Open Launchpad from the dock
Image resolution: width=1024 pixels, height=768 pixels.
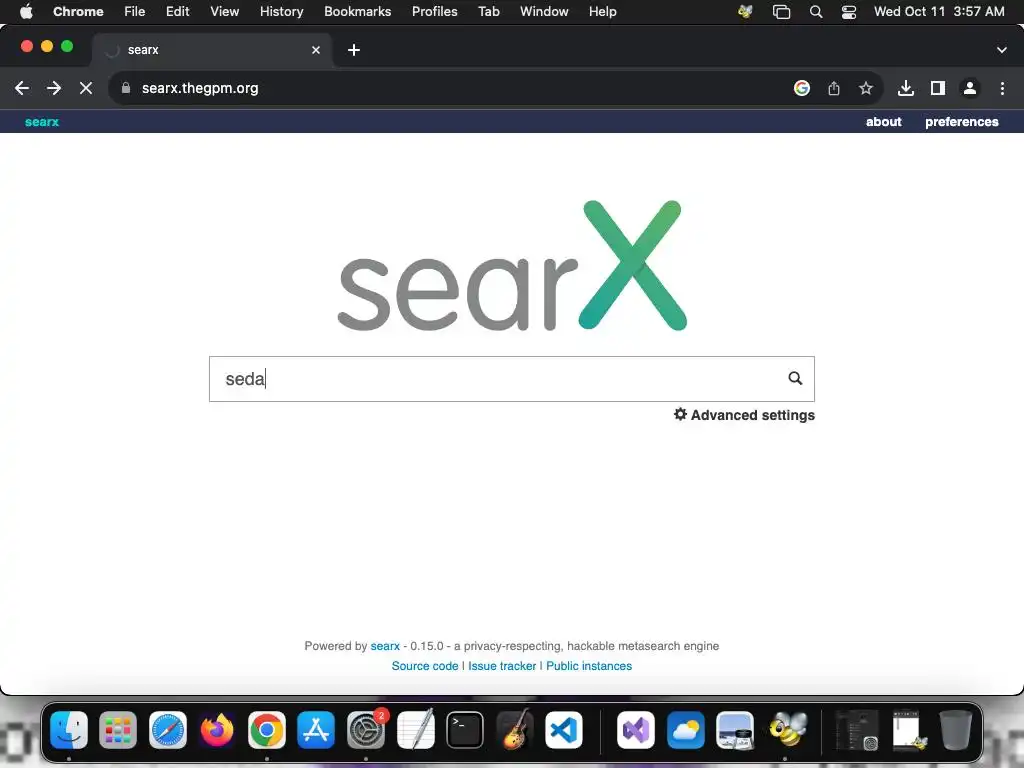[118, 730]
